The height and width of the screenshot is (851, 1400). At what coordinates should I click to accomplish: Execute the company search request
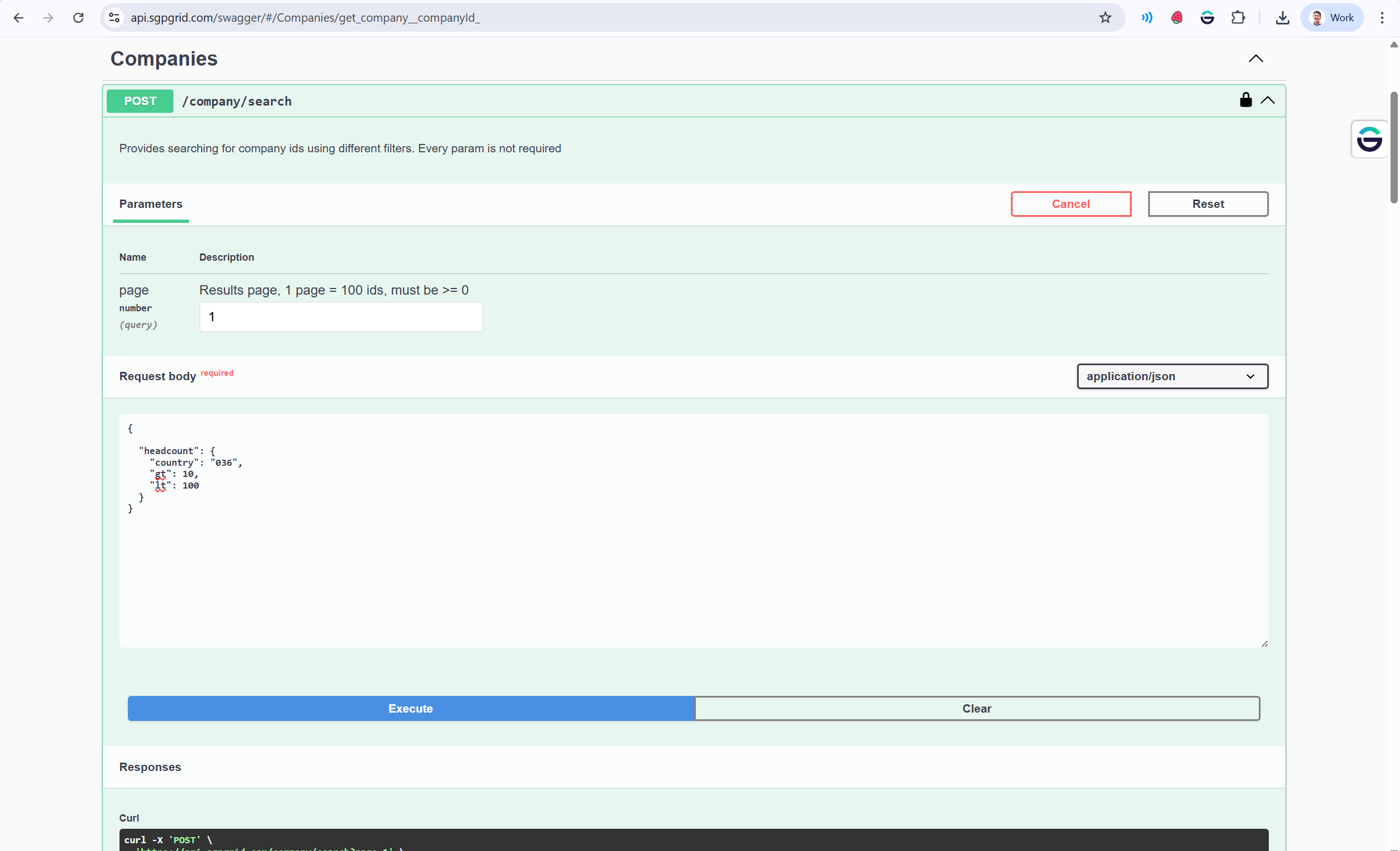point(411,708)
